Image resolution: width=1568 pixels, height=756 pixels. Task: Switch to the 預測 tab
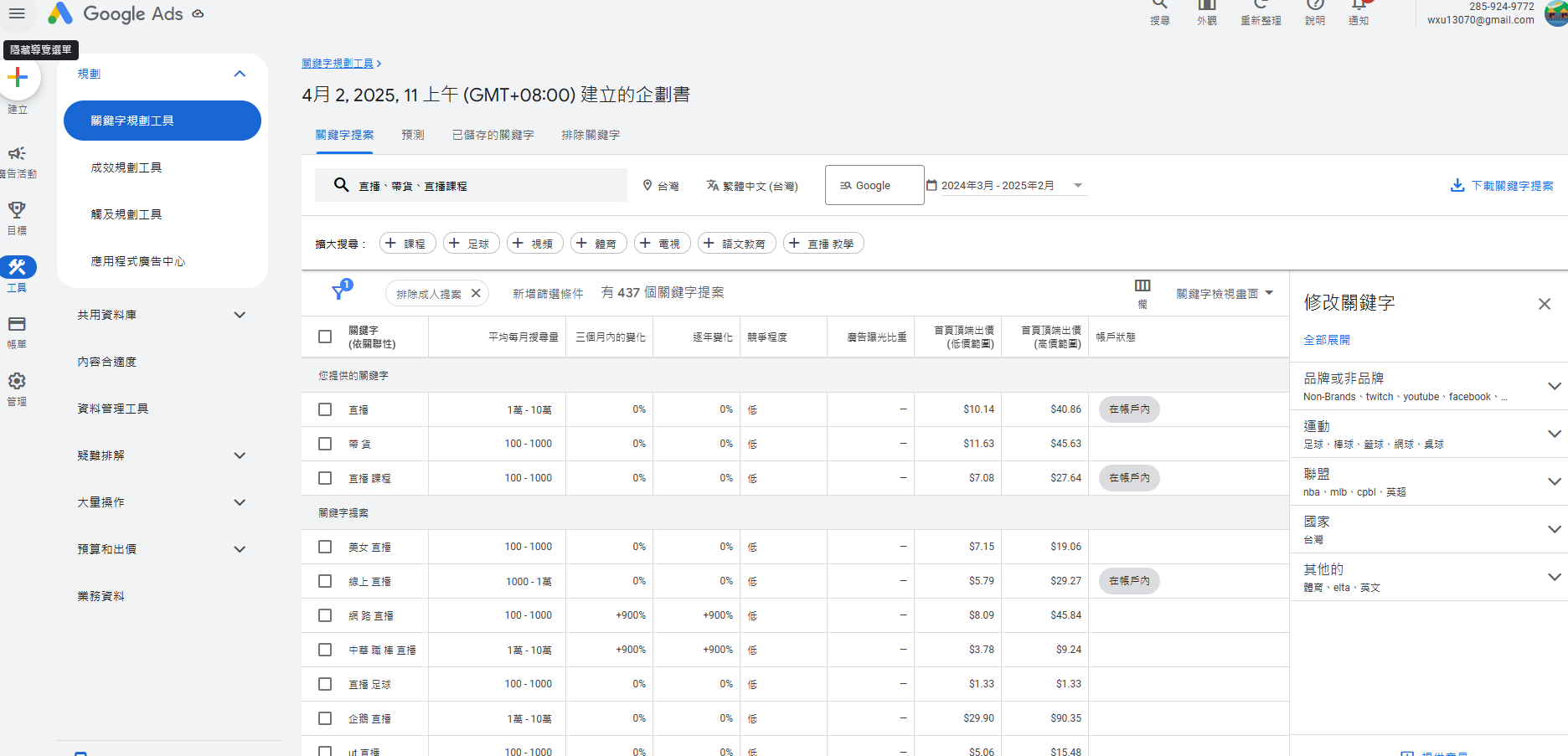click(x=412, y=135)
